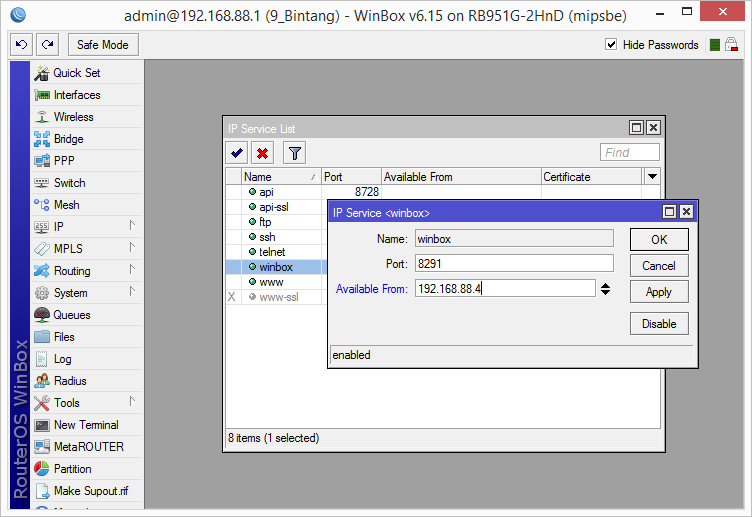Open Radius from the sidebar

(x=88, y=381)
